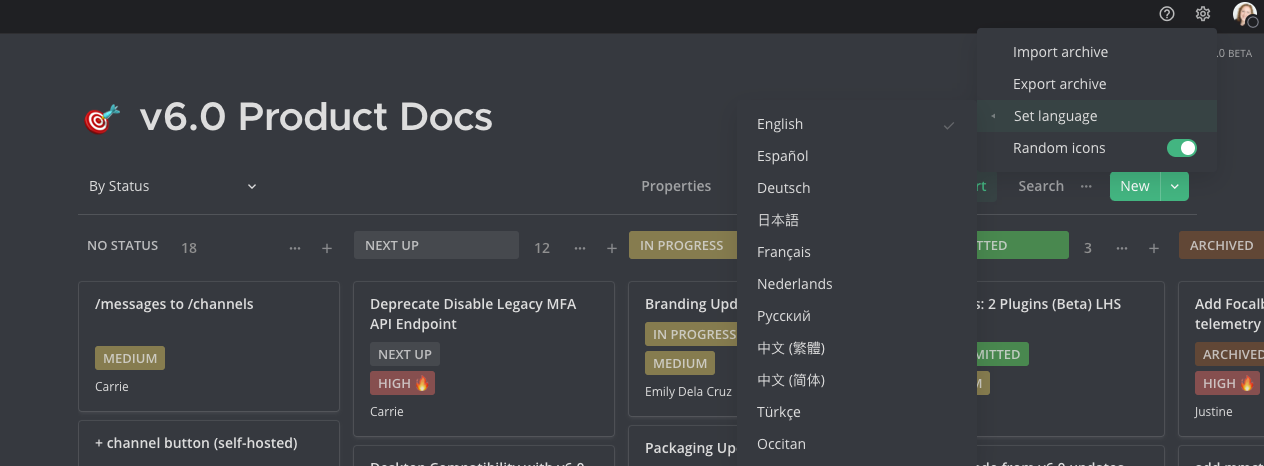
Task: Click the Random icons menu entry label
Action: [x=1059, y=148]
